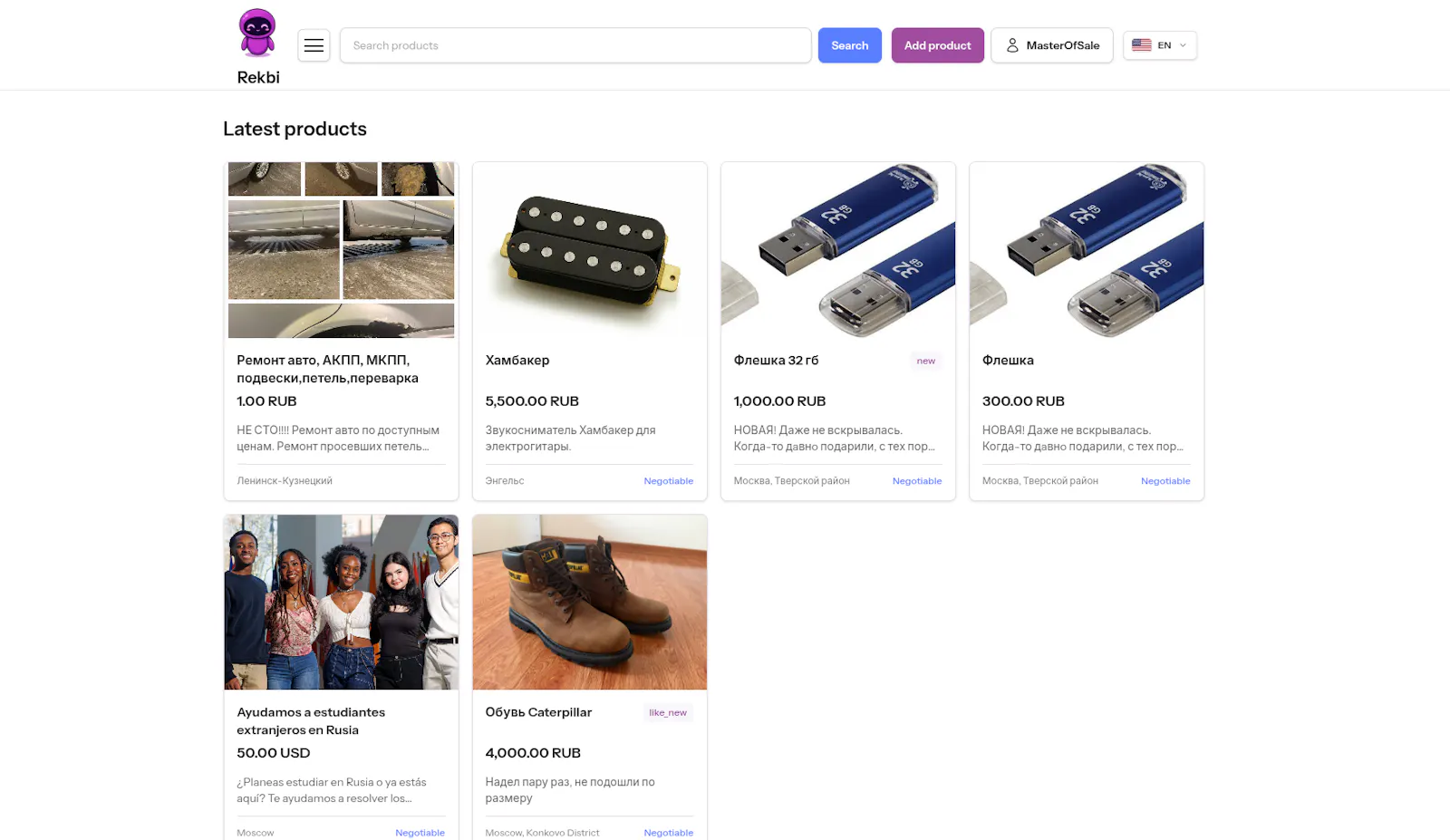The image size is (1450, 840).
Task: Click the 50.00 USD price
Action: 274,753
